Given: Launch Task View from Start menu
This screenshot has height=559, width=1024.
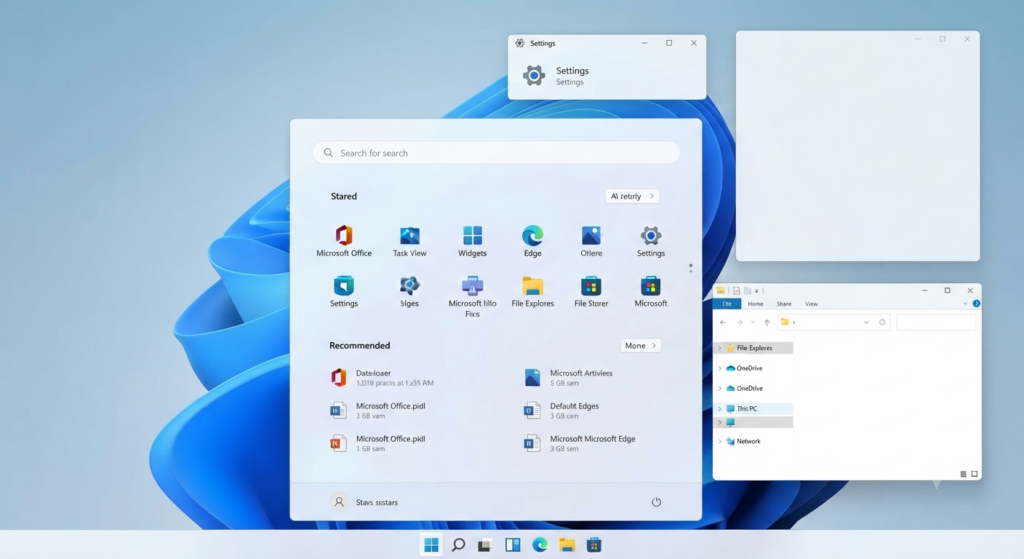Looking at the screenshot, I should click(x=409, y=241).
